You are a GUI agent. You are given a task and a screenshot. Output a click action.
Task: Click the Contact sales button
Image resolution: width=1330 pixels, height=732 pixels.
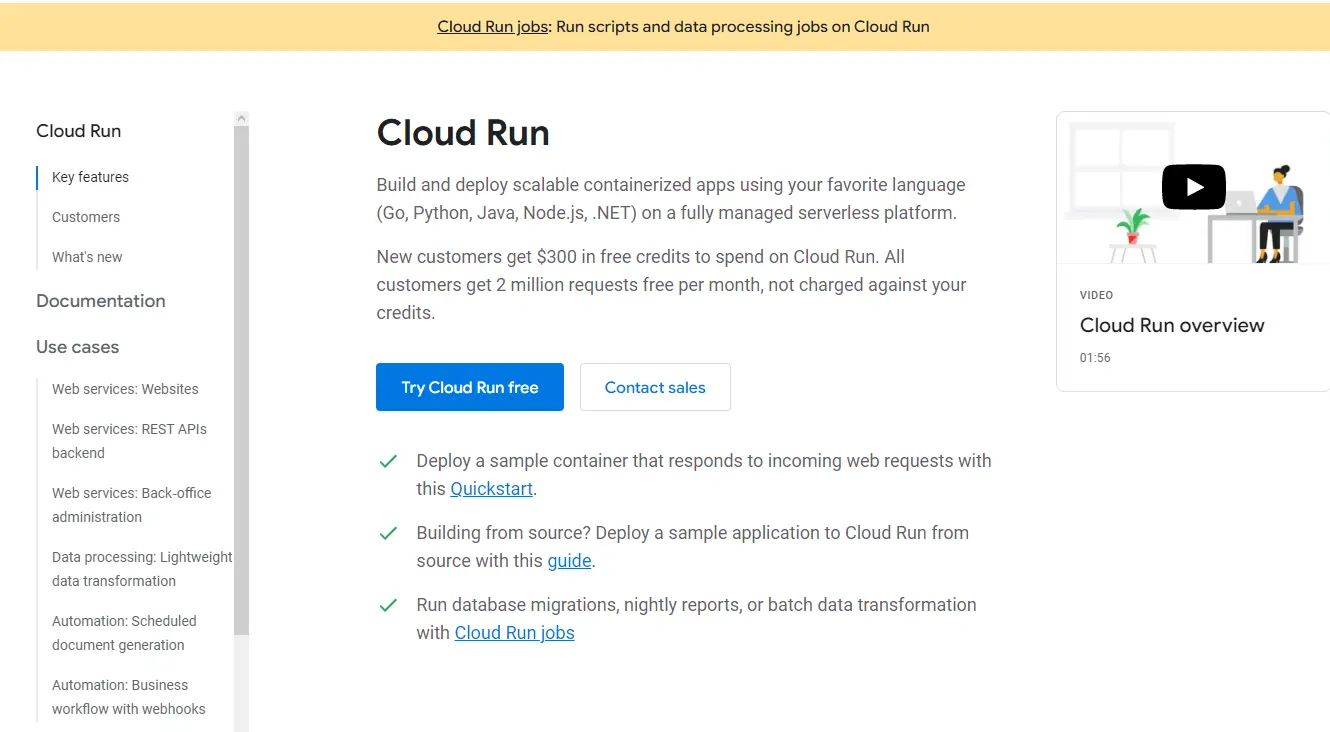[655, 387]
